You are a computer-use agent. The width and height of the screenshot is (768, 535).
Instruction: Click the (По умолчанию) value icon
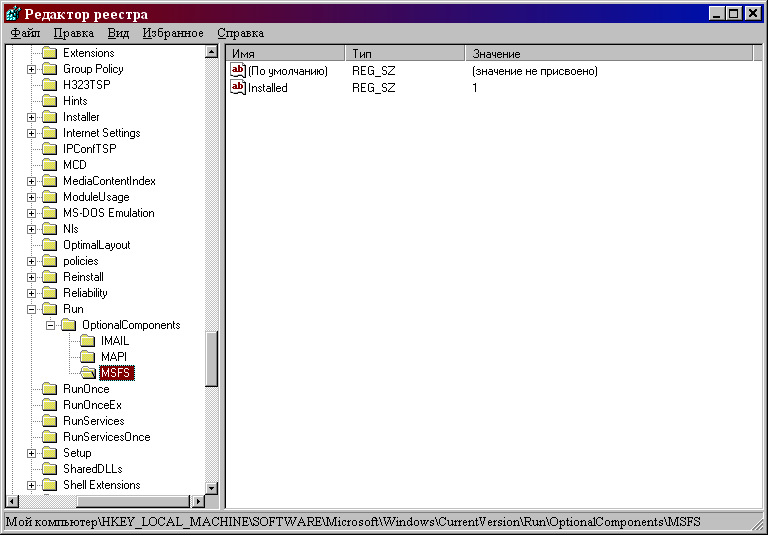pyautogui.click(x=238, y=71)
